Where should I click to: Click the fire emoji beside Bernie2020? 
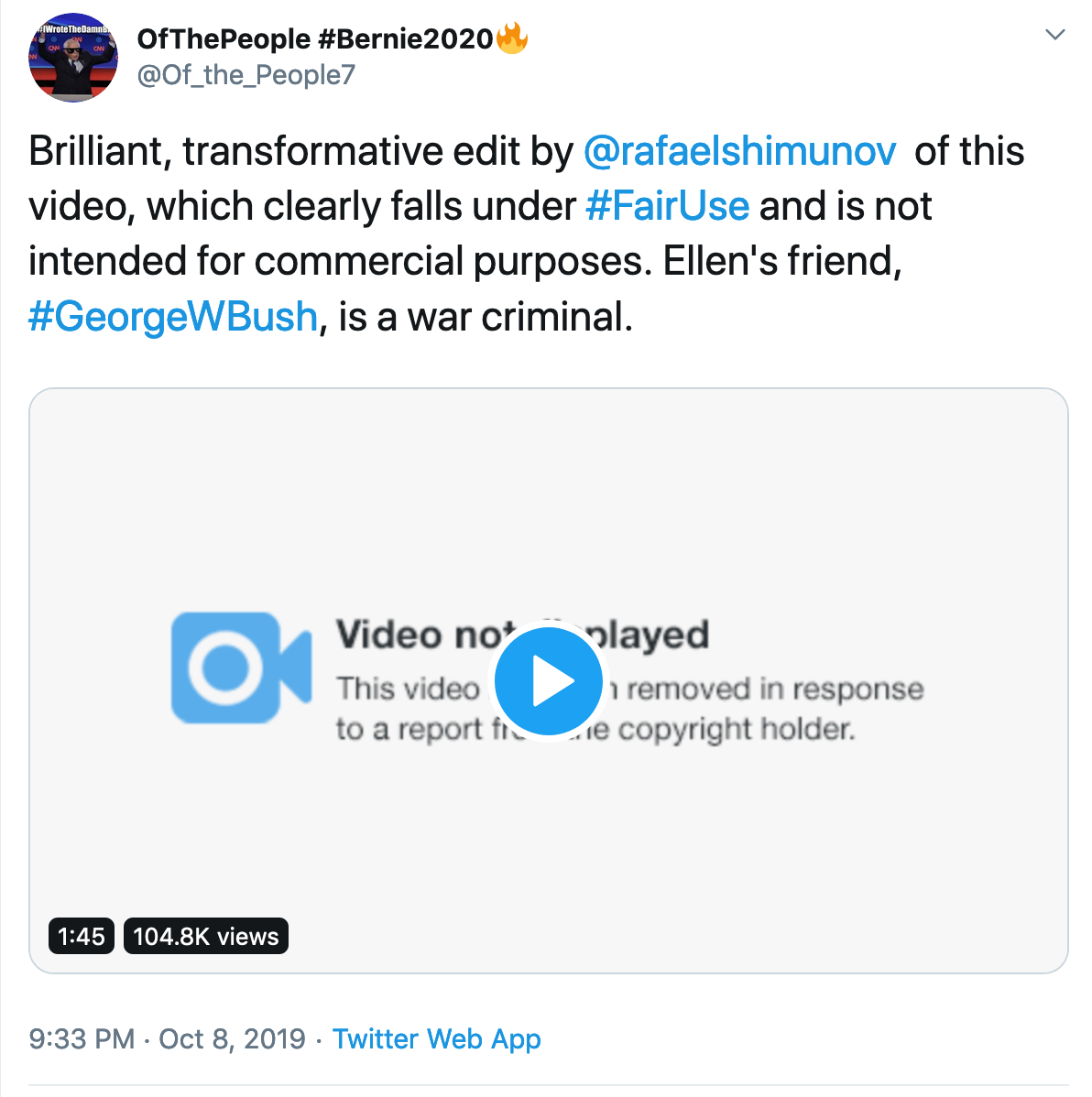pyautogui.click(x=512, y=38)
